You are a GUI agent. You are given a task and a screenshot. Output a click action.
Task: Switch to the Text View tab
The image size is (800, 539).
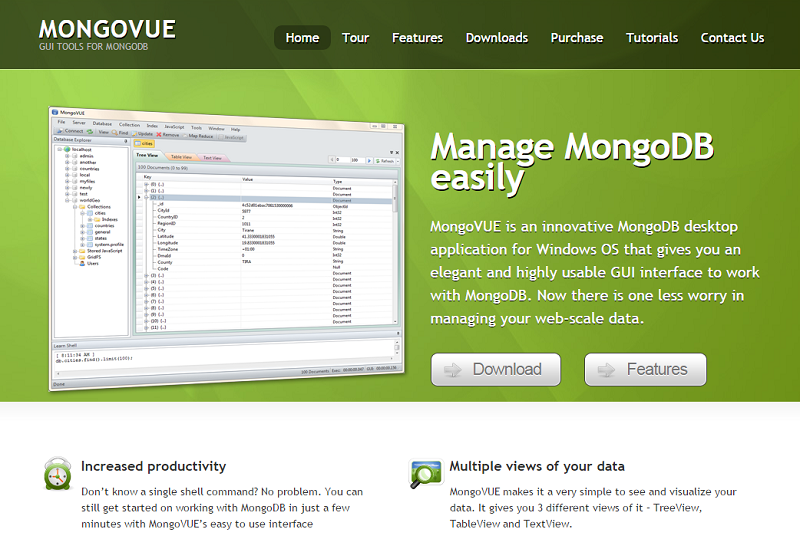tap(213, 157)
